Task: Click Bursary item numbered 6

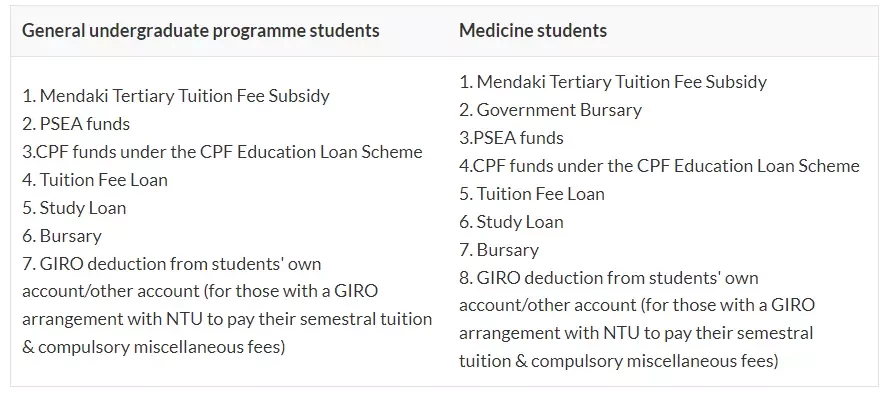Action: click(x=62, y=236)
